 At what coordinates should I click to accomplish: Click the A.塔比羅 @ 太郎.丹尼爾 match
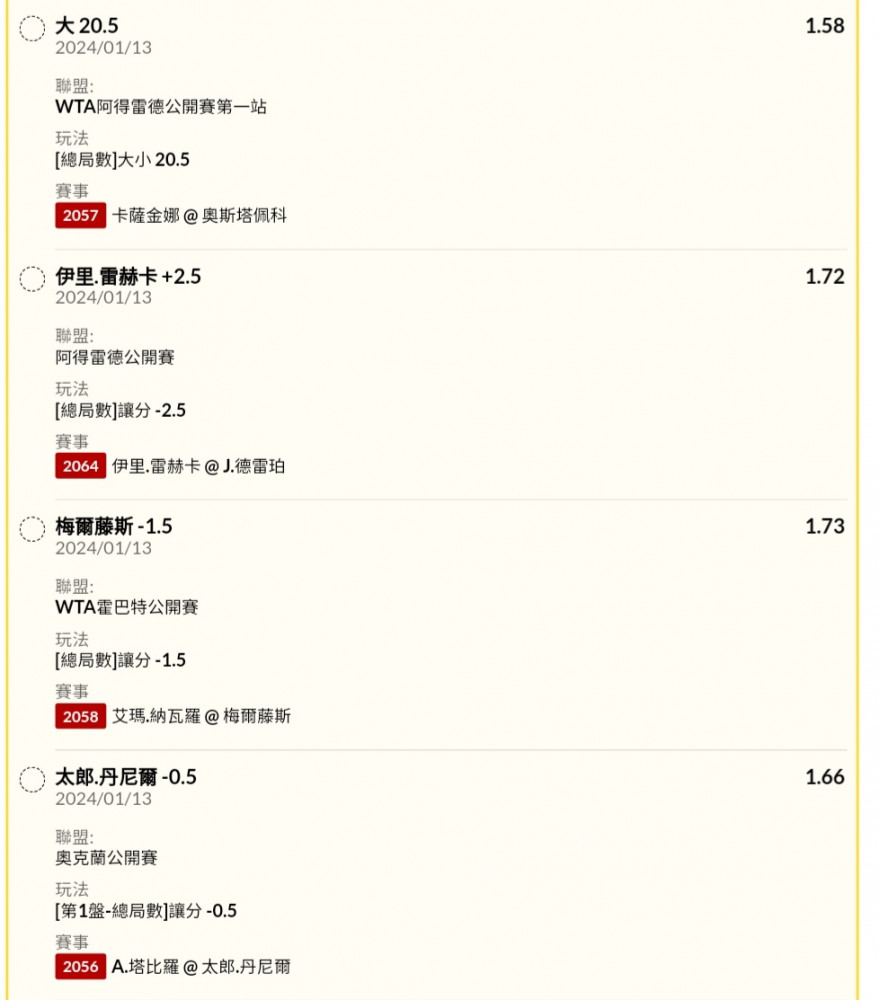pyautogui.click(x=202, y=966)
